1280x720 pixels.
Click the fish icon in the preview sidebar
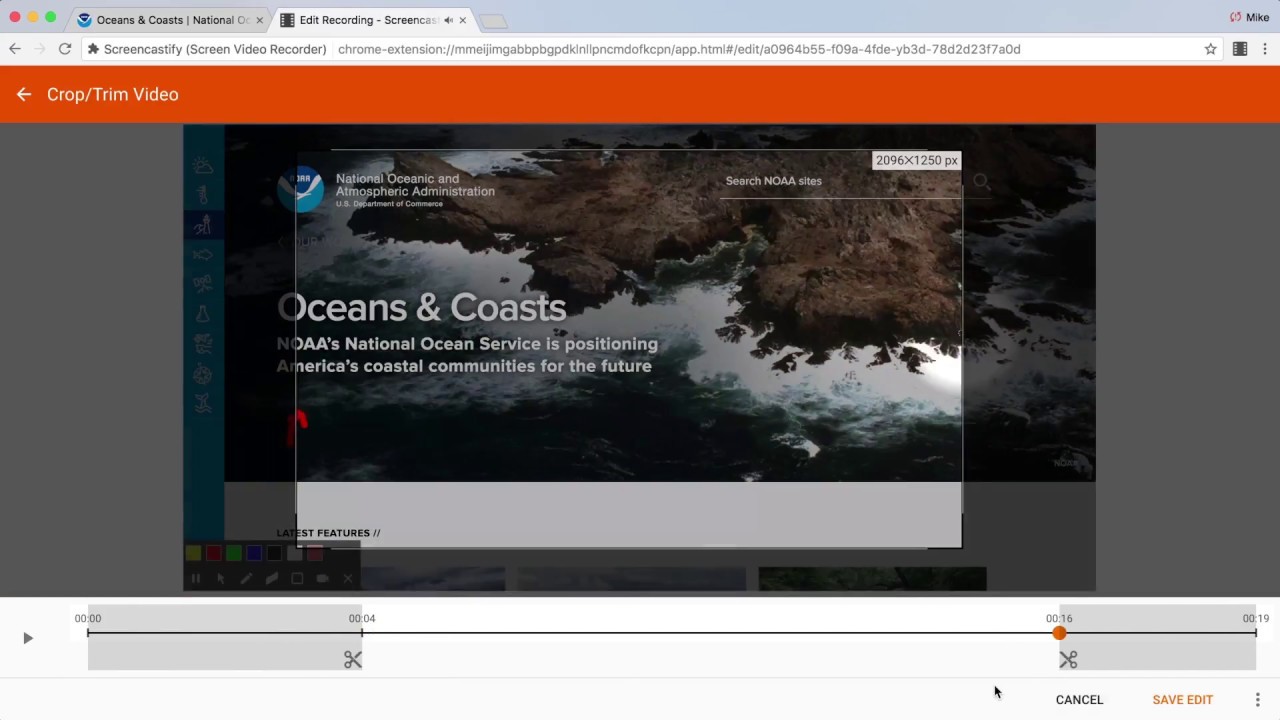point(203,255)
